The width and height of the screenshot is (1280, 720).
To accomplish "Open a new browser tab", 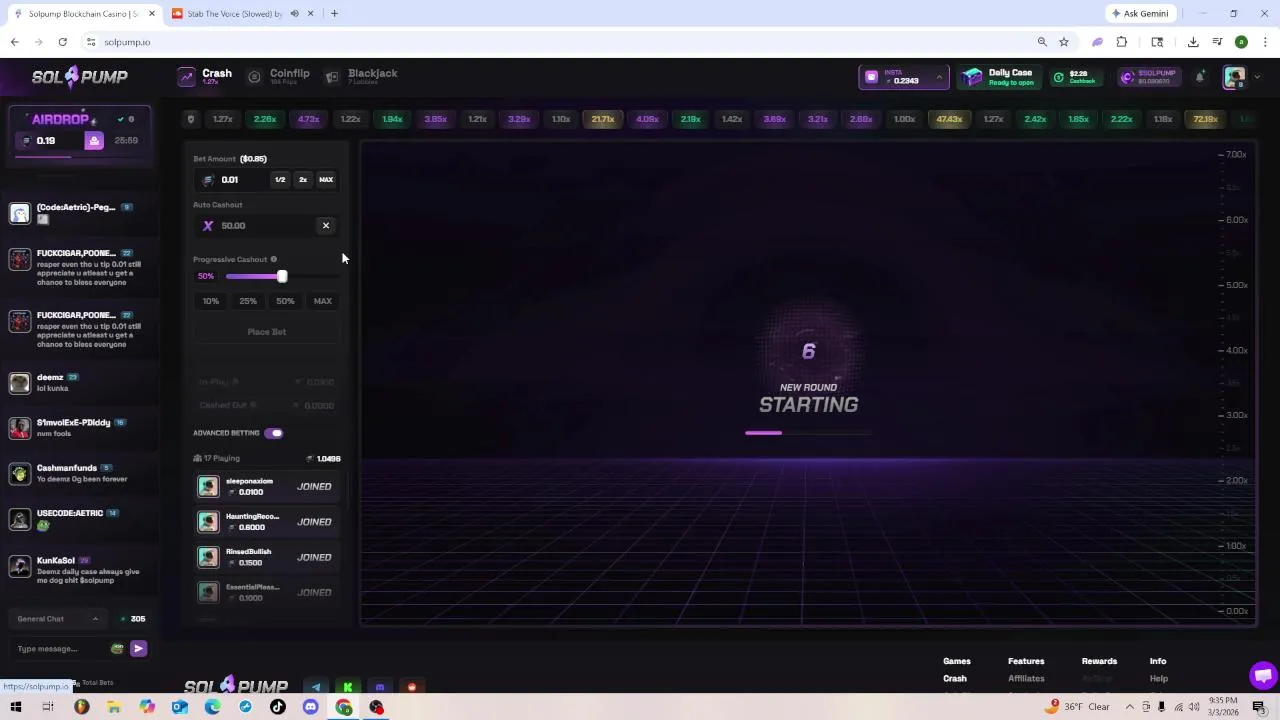I will [x=334, y=13].
